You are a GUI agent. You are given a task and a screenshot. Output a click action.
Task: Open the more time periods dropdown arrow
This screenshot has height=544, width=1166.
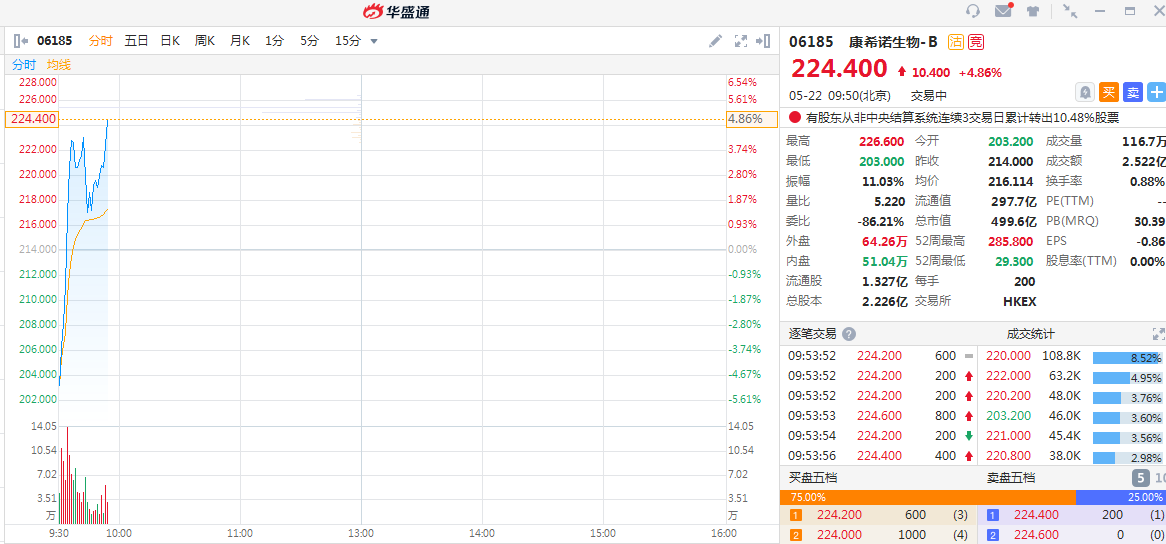374,41
